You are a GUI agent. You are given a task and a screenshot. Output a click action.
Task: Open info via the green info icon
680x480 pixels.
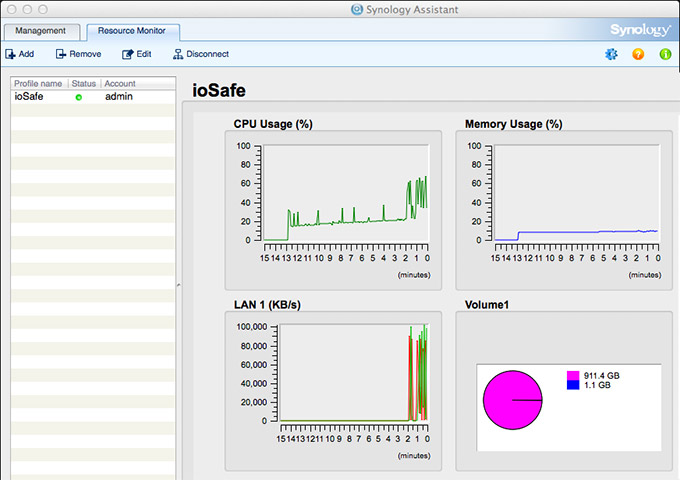click(x=665, y=54)
